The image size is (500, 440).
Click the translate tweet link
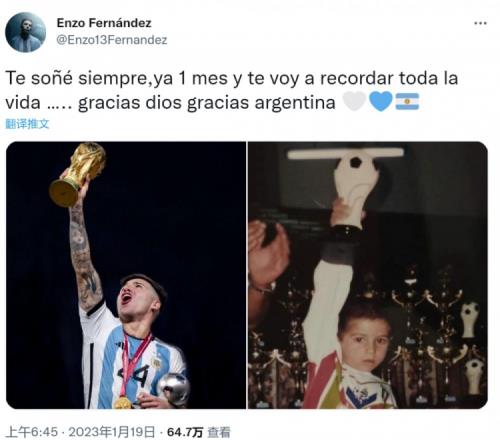(27, 124)
